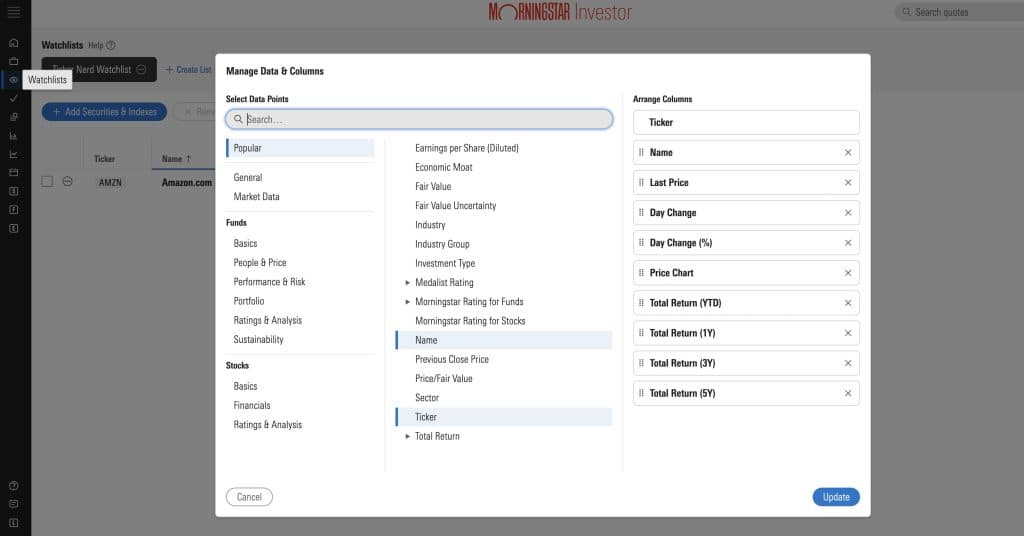Open the Home icon in sidebar
Viewport: 1024px width, 536px height.
click(x=14, y=43)
